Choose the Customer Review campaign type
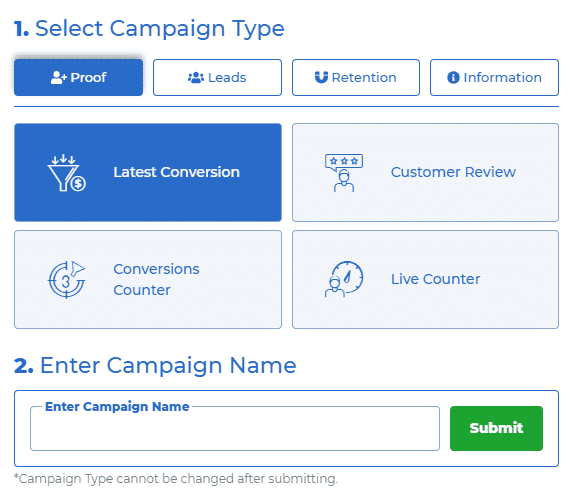 (x=425, y=172)
